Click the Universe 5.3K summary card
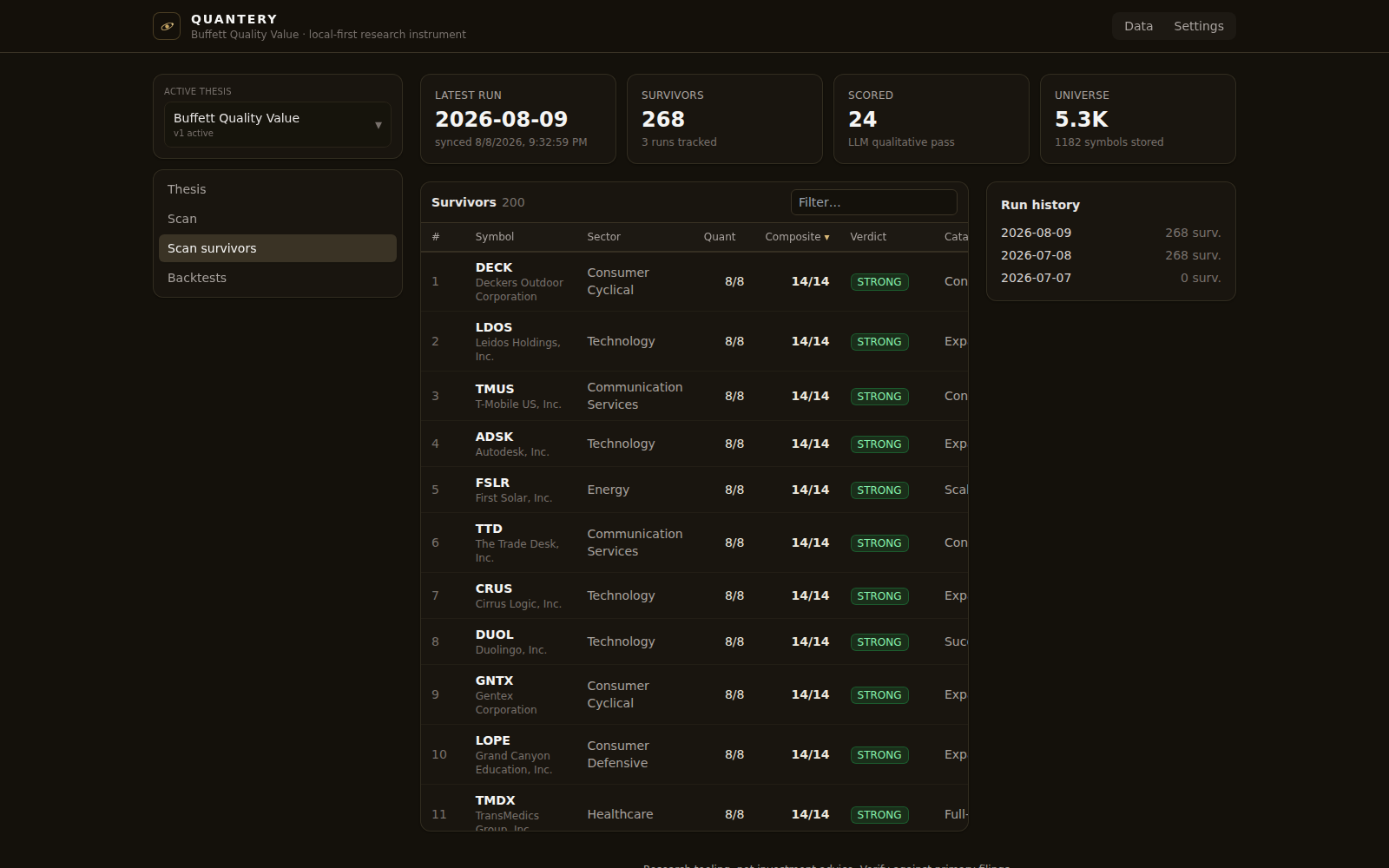This screenshot has width=1389, height=868. click(x=1138, y=119)
